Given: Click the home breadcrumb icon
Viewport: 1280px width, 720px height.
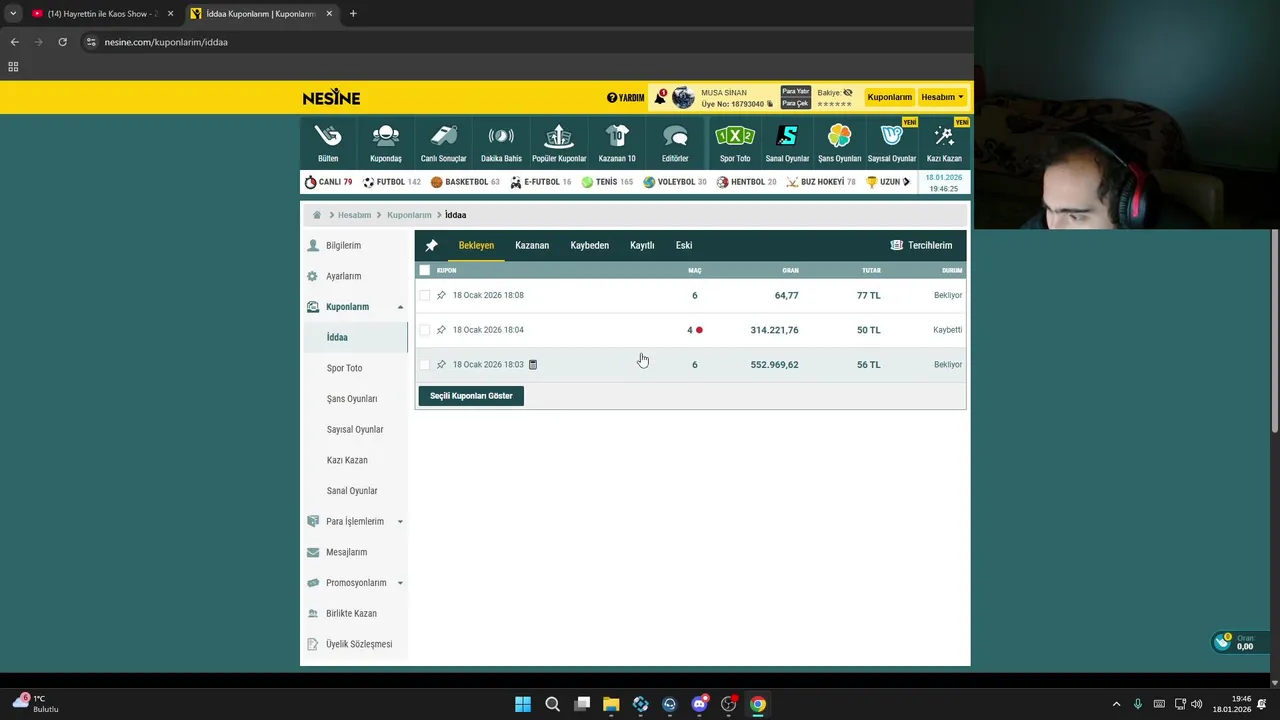Looking at the screenshot, I should [x=317, y=215].
